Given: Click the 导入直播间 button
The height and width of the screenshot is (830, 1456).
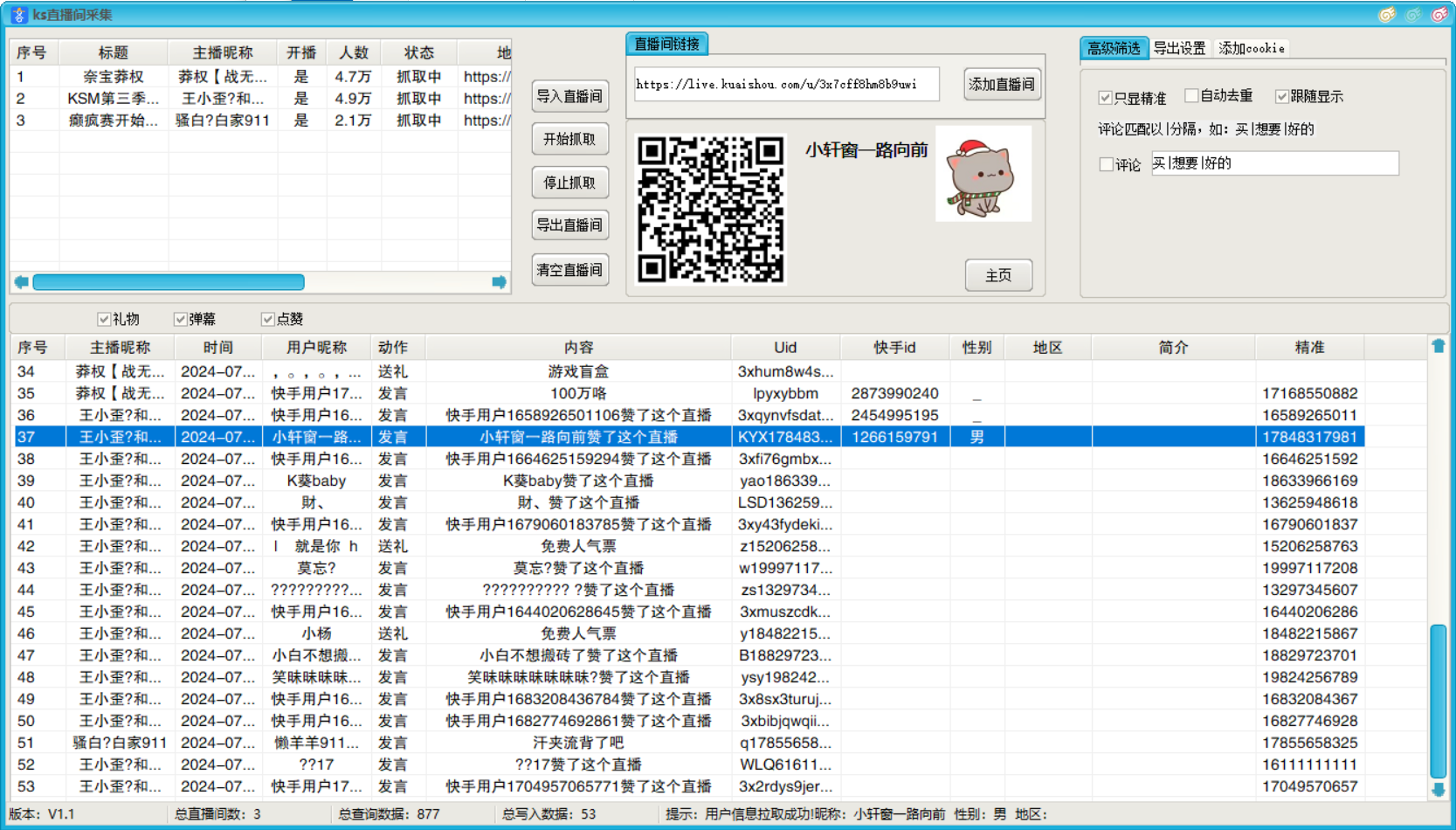Looking at the screenshot, I should click(569, 96).
